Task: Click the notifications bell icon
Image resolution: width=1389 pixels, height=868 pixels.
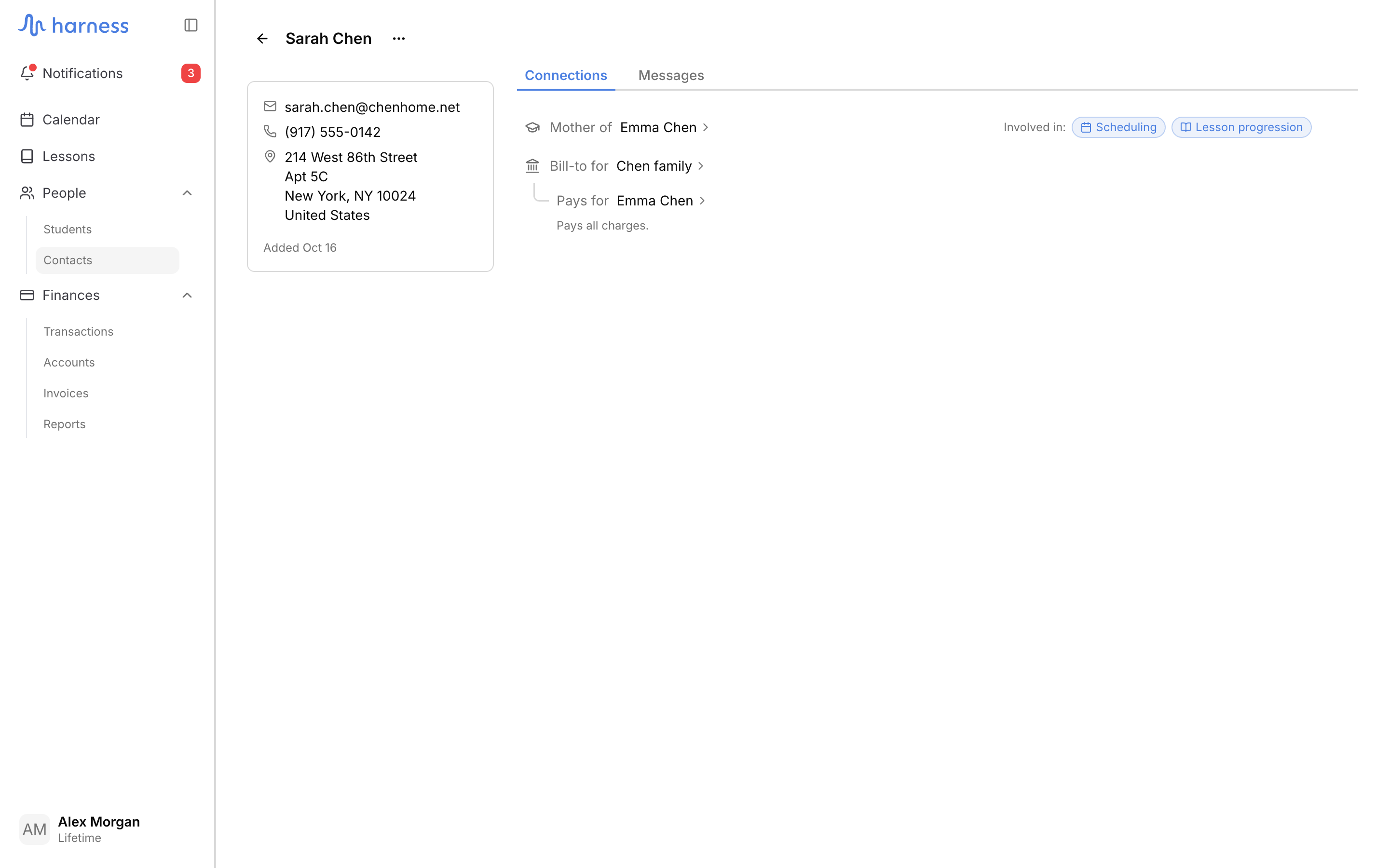Action: point(27,73)
